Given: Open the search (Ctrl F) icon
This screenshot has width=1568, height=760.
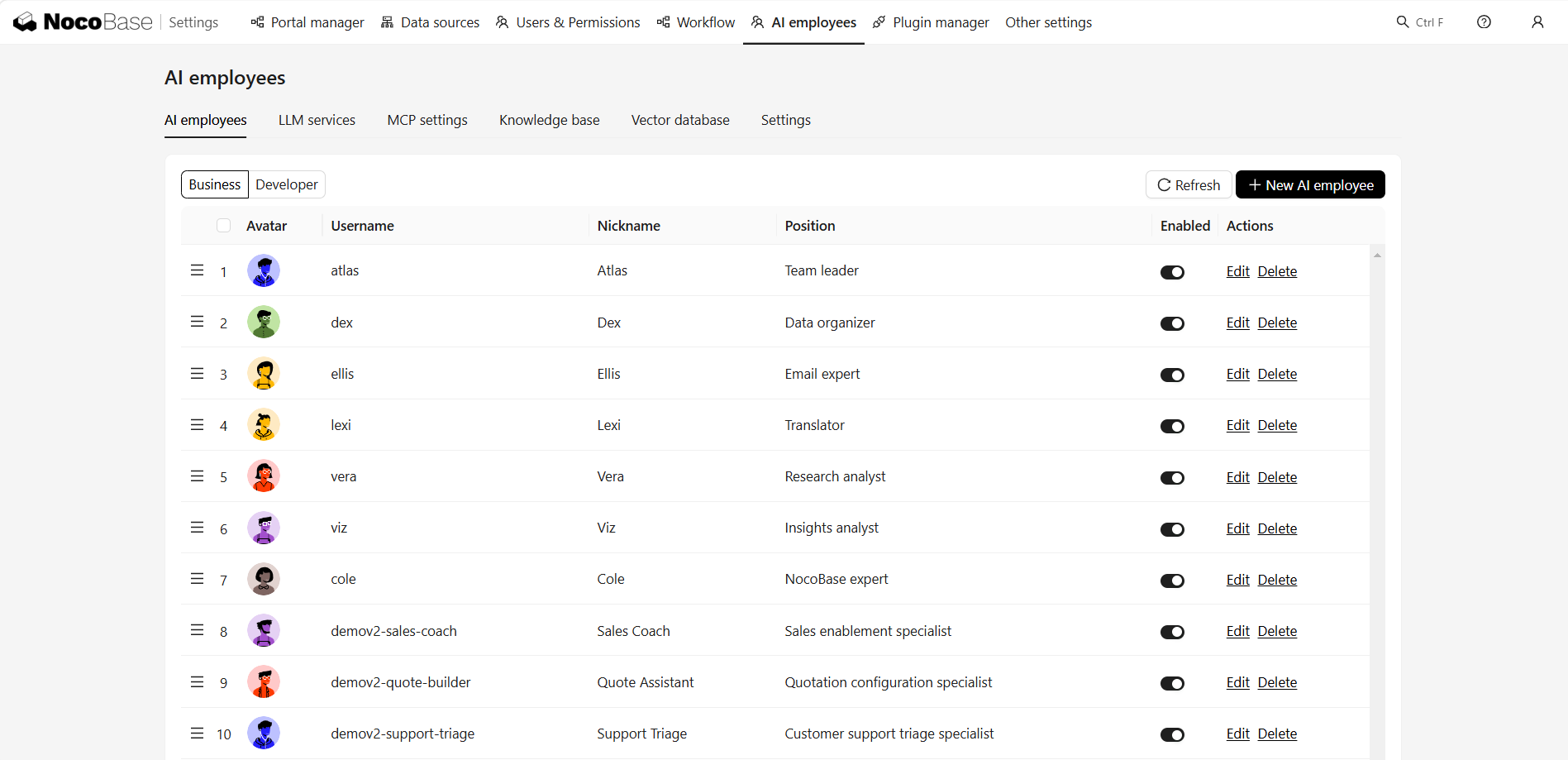Looking at the screenshot, I should pyautogui.click(x=1403, y=22).
